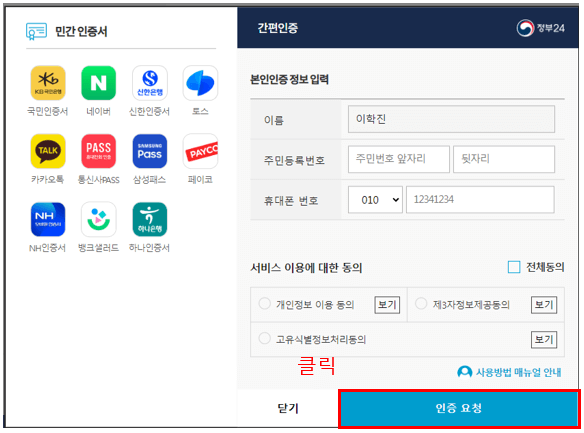Select the 신한인증서 icon
The height and width of the screenshot is (433, 584).
click(150, 83)
